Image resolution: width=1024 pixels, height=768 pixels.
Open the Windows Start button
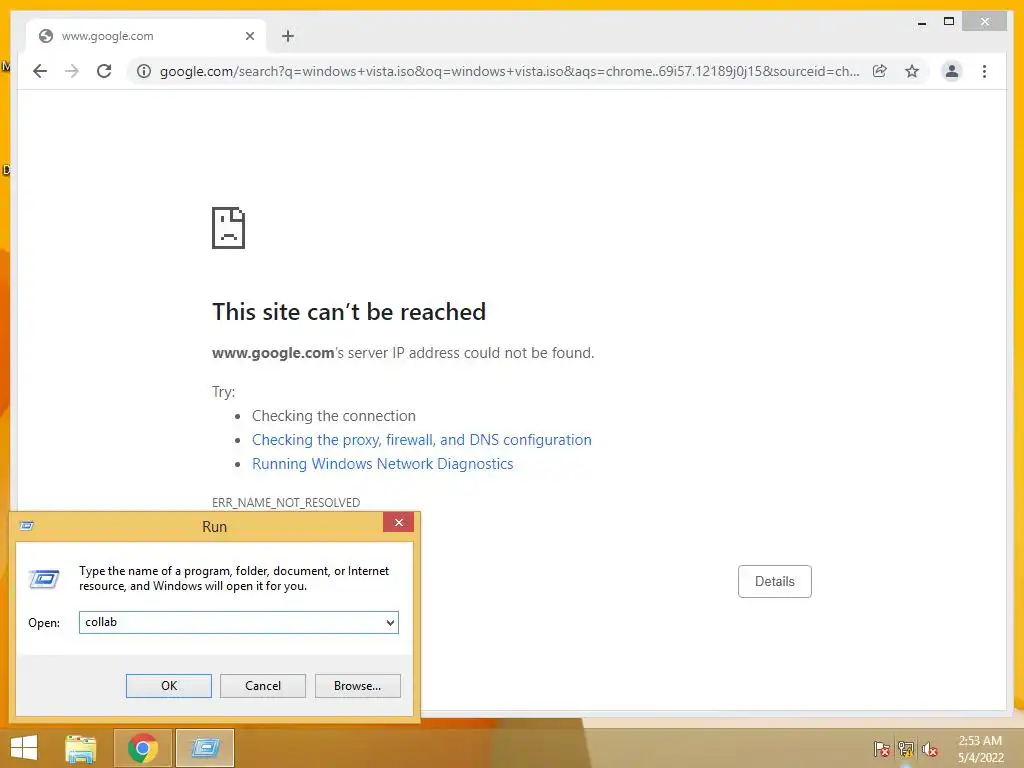[x=24, y=748]
